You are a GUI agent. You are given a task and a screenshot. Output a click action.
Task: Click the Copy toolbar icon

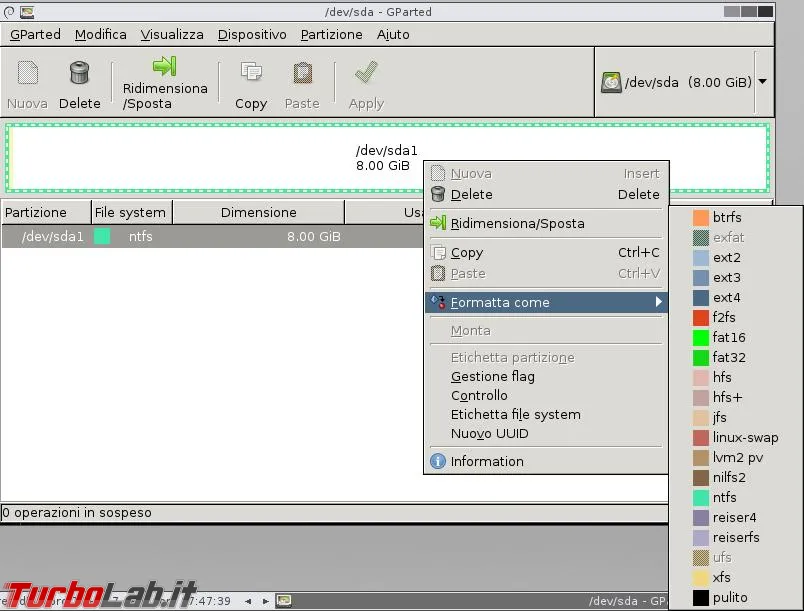(251, 72)
